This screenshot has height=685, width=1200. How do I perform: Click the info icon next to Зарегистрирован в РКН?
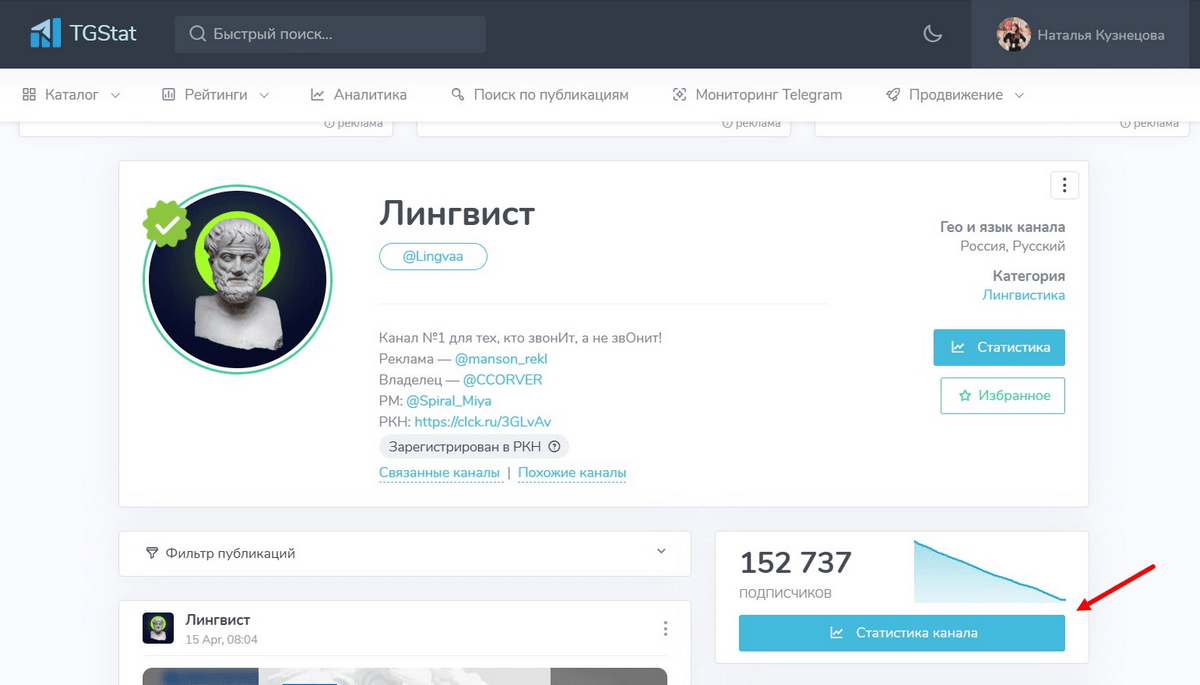[554, 447]
